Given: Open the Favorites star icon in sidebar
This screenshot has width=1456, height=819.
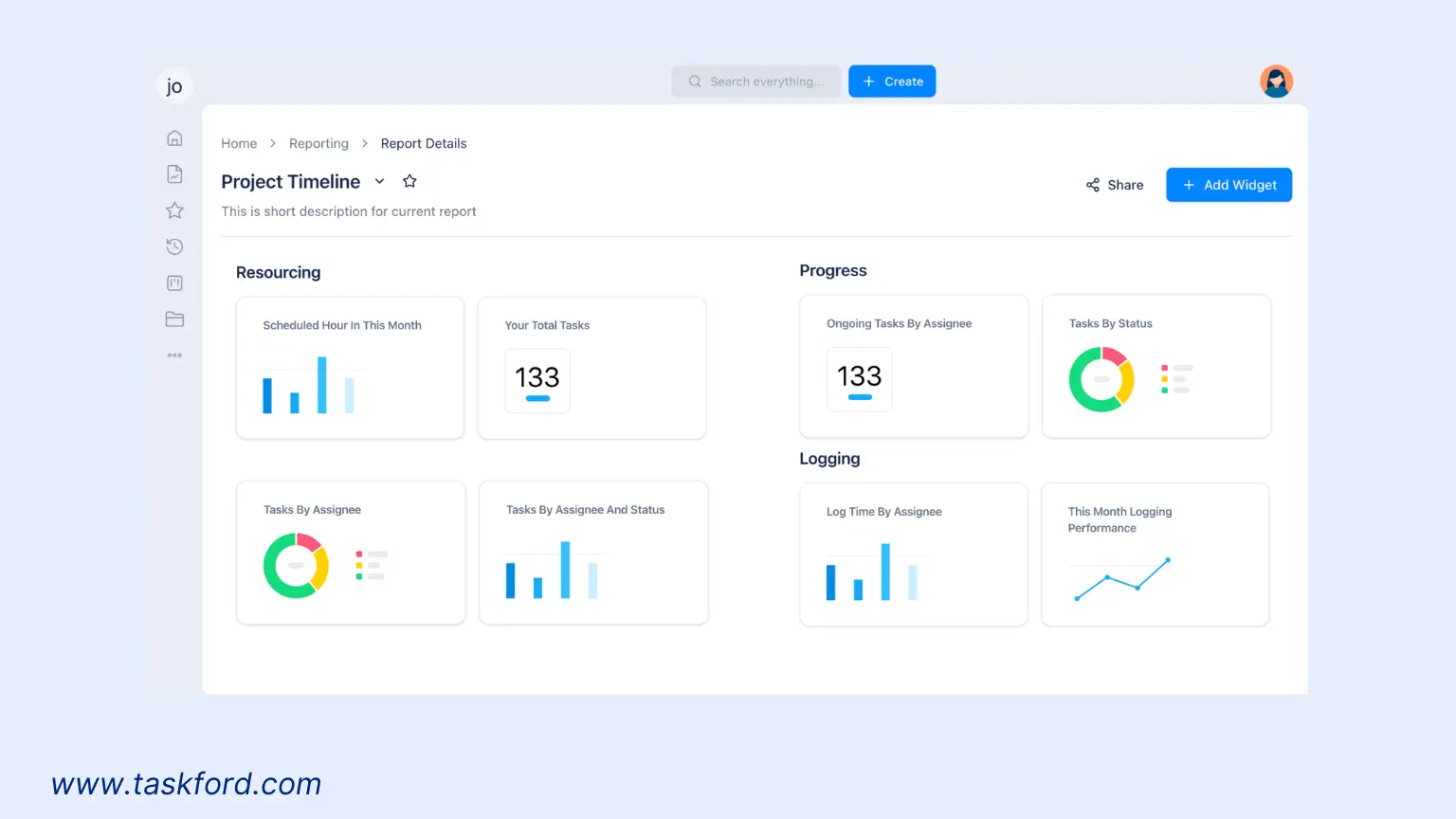Looking at the screenshot, I should (174, 209).
